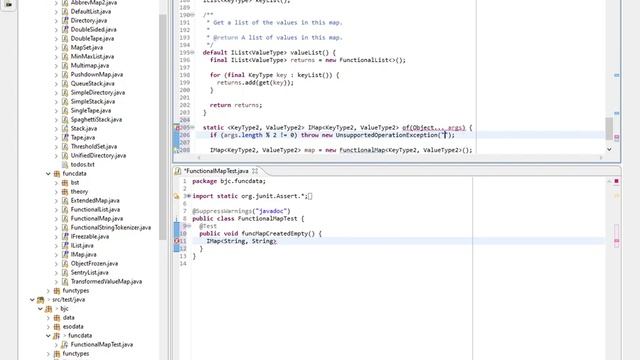640x360 pixels.
Task: Click src/test/java source folder icon
Action: pos(40,300)
